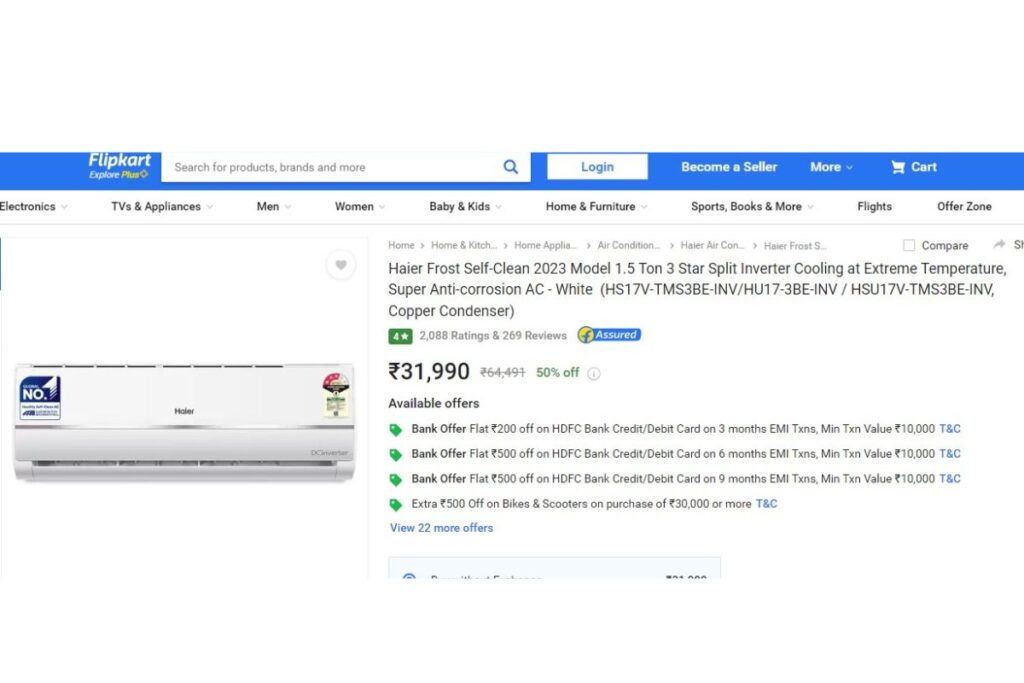This screenshot has width=1024, height=683.
Task: Expand the TVs & Appliances menu
Action: (x=162, y=206)
